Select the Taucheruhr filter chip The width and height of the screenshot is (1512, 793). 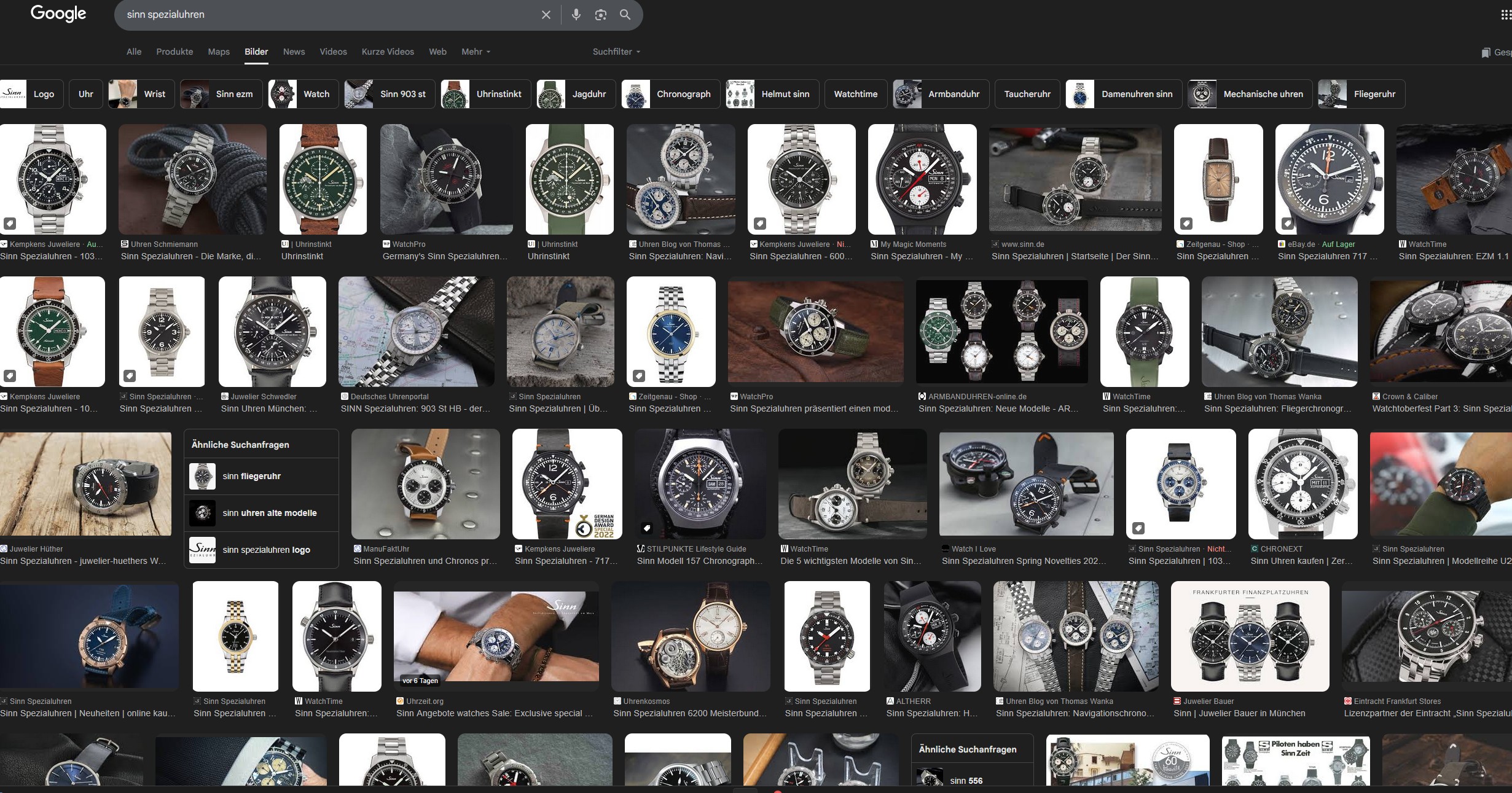click(x=1027, y=94)
